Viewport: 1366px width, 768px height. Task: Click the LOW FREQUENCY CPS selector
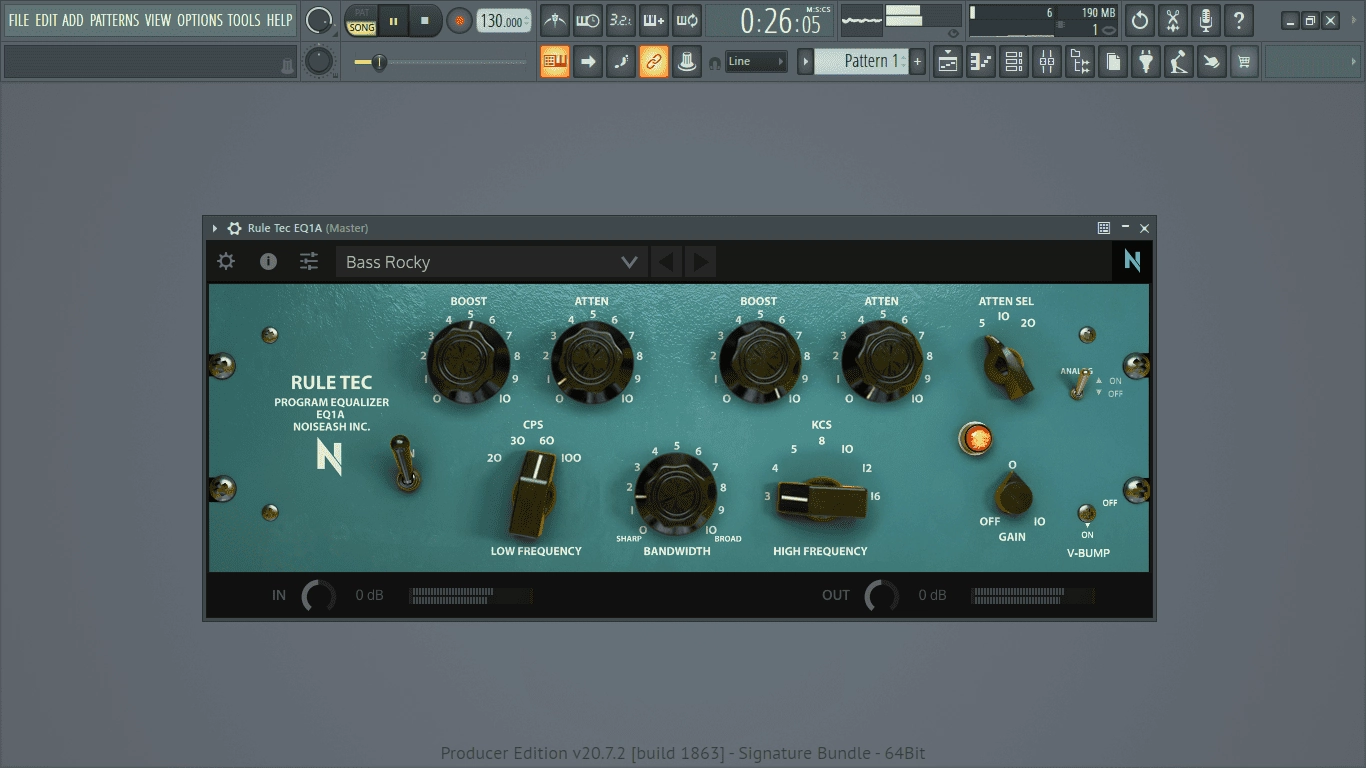click(x=532, y=494)
